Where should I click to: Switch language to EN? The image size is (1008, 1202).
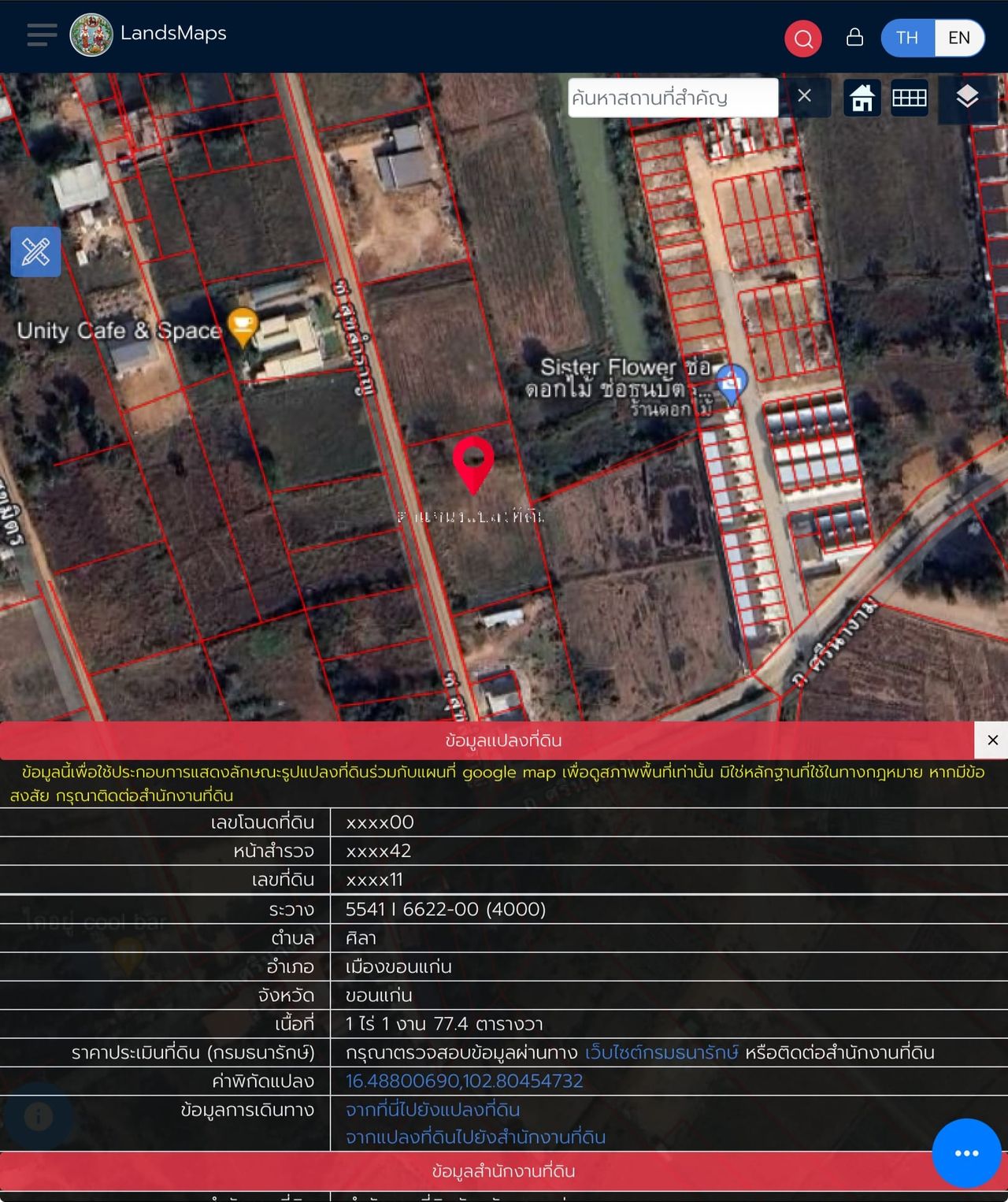[x=958, y=38]
